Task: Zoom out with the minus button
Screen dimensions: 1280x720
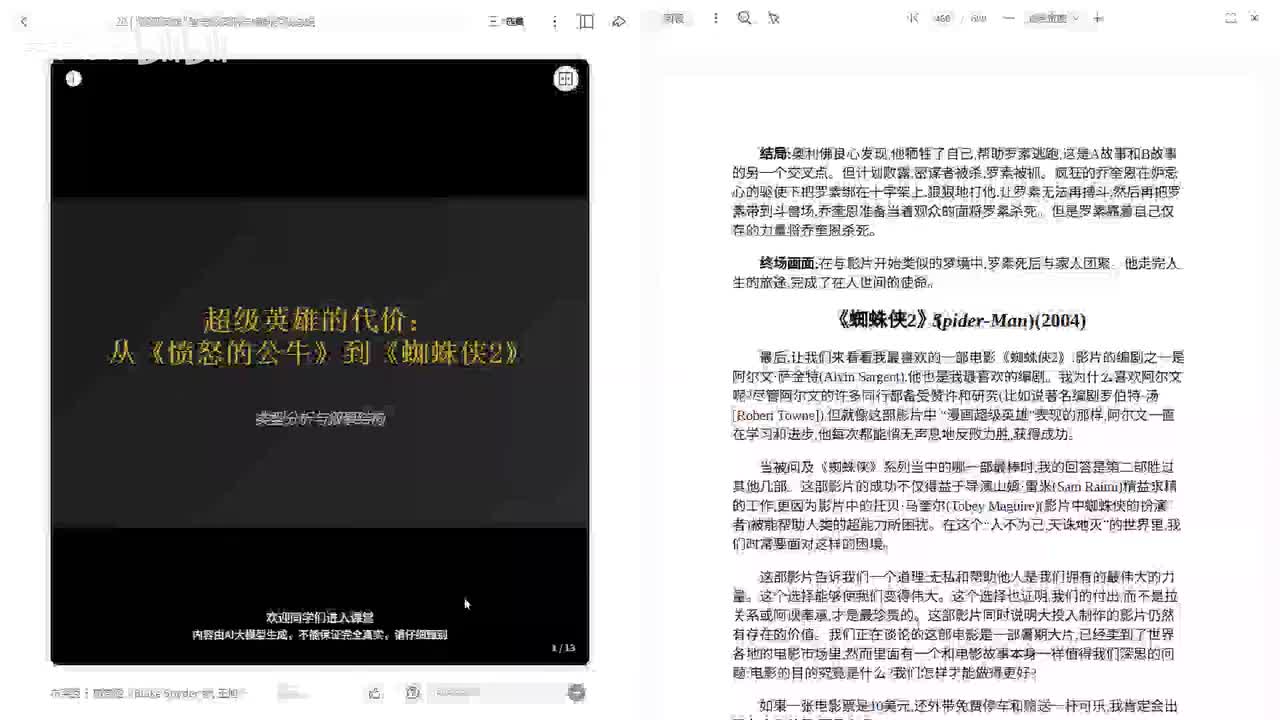Action: click(x=1008, y=18)
